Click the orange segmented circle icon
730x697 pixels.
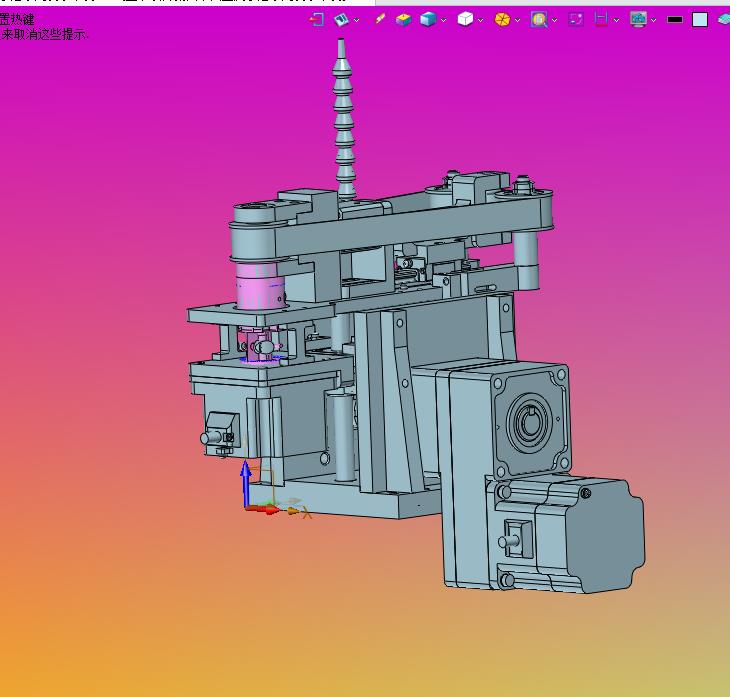pyautogui.click(x=502, y=20)
